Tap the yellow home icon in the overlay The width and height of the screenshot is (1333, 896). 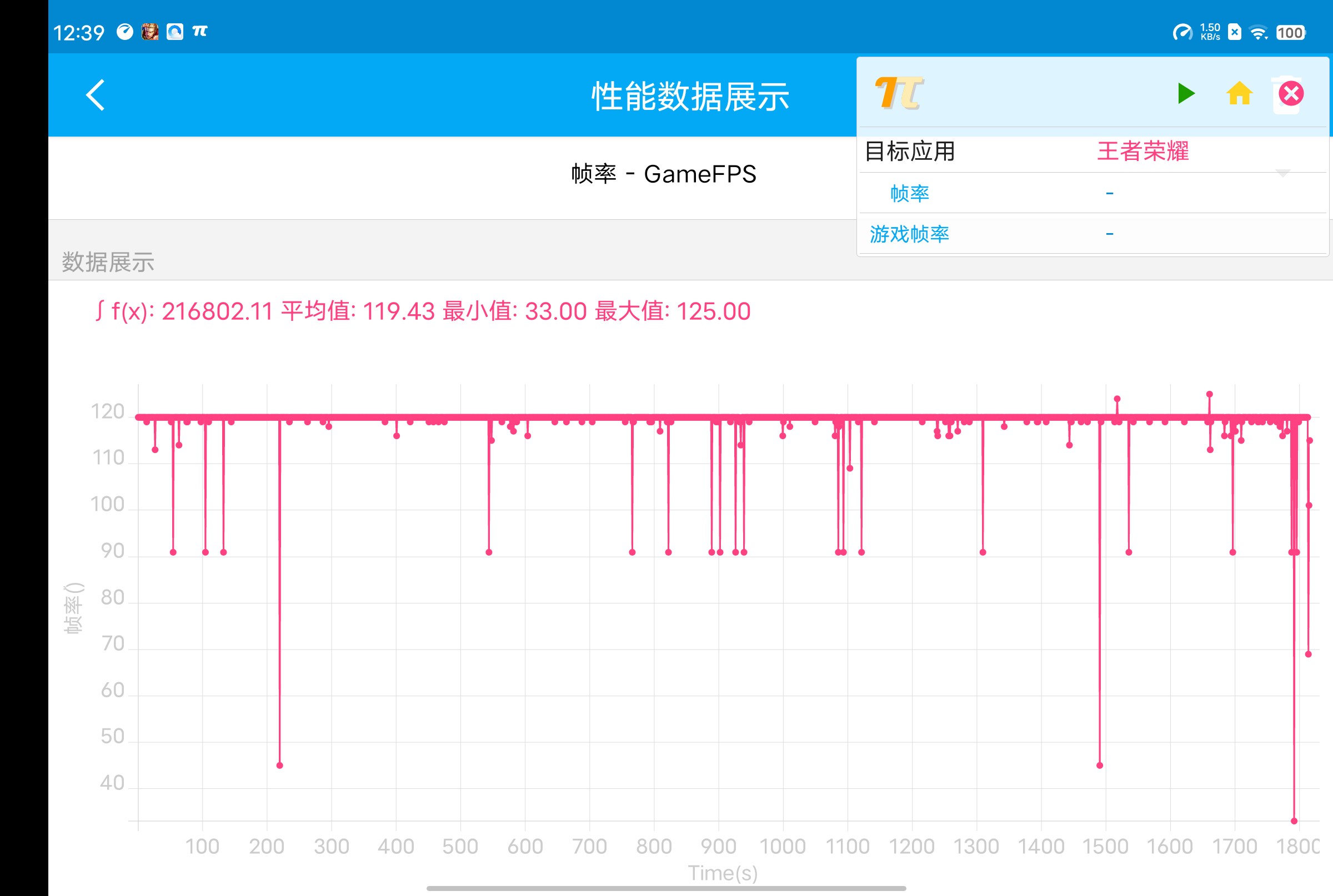click(1239, 94)
